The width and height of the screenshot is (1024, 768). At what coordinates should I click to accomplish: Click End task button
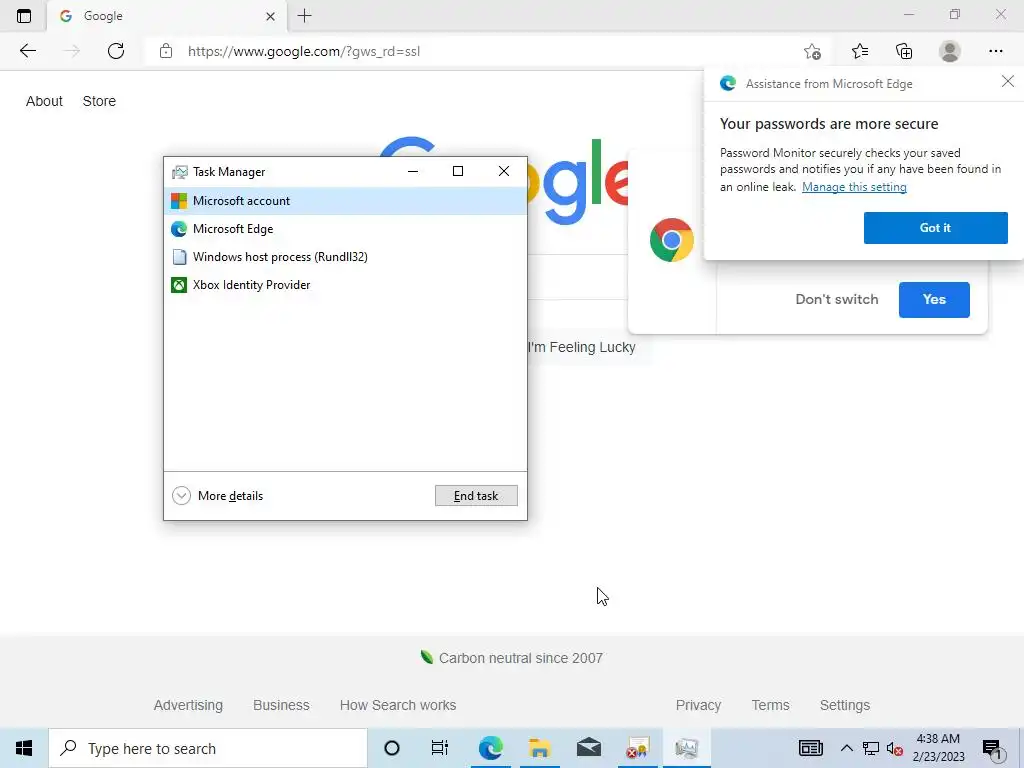[x=476, y=496]
